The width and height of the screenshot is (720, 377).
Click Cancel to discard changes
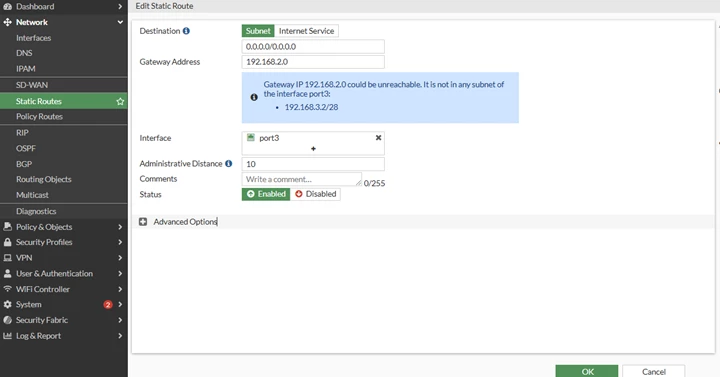[653, 371]
